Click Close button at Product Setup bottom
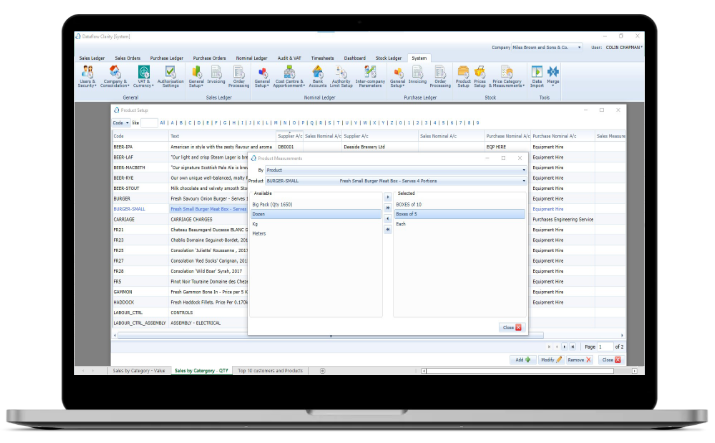715x443 pixels. (x=611, y=360)
